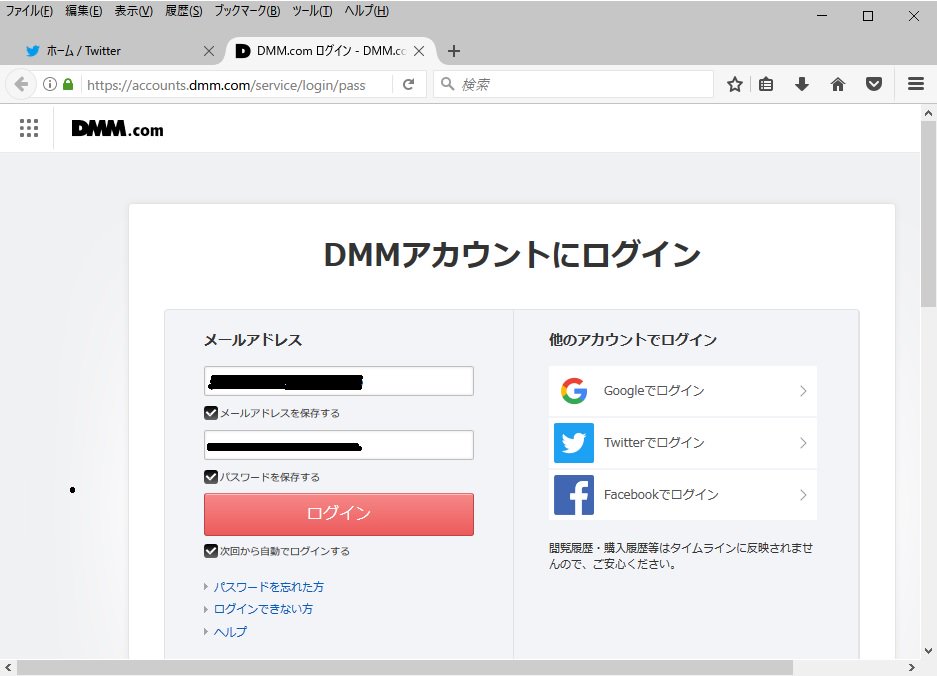The height and width of the screenshot is (676, 937).
Task: Open the 'パスワードを忘れた方' link
Action: (x=269, y=587)
